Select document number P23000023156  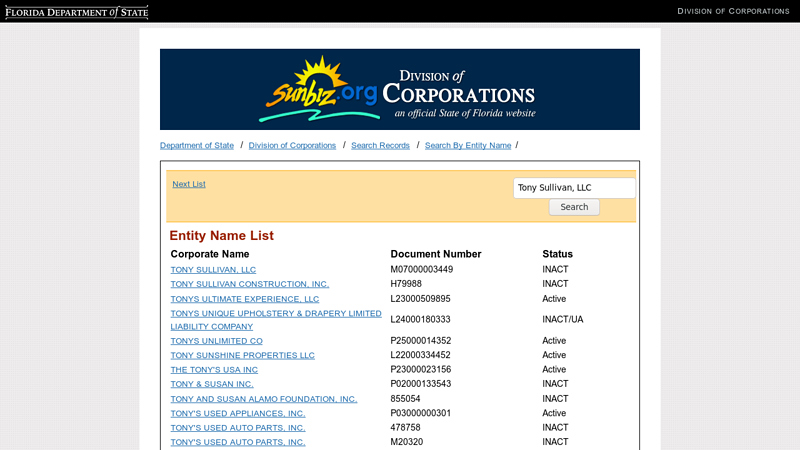coord(420,369)
